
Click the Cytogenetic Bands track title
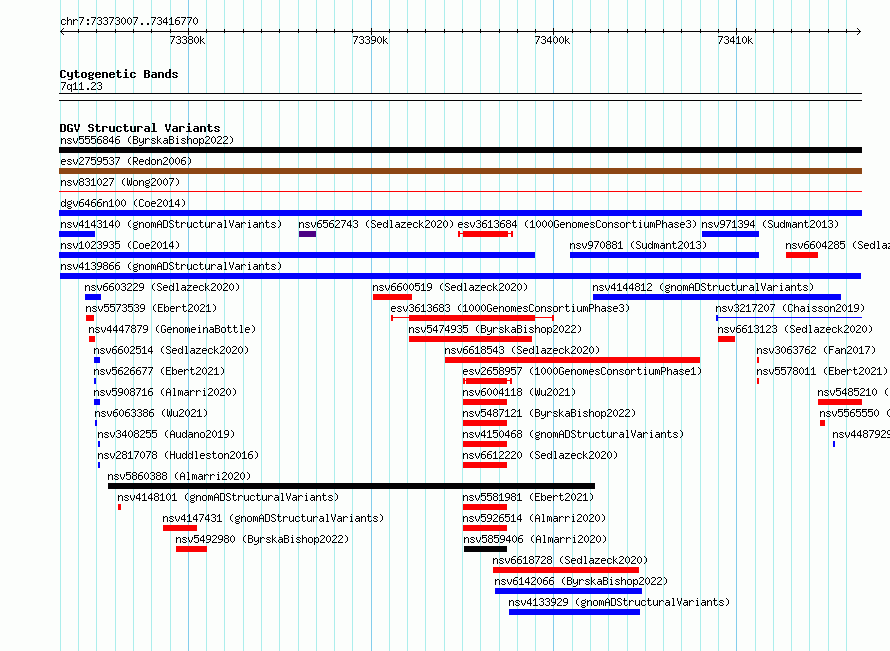[x=119, y=74]
